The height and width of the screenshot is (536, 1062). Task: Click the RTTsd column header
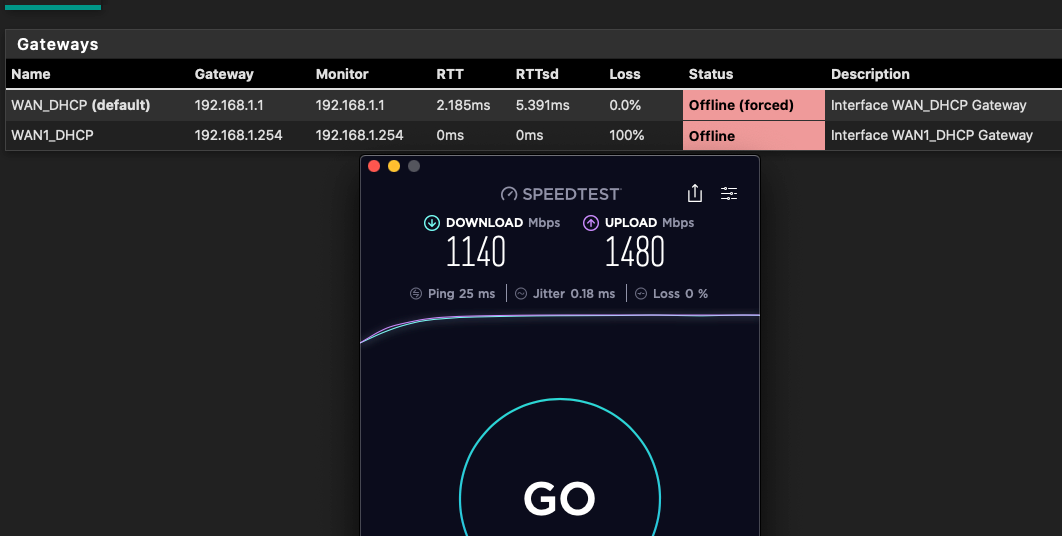tap(537, 74)
